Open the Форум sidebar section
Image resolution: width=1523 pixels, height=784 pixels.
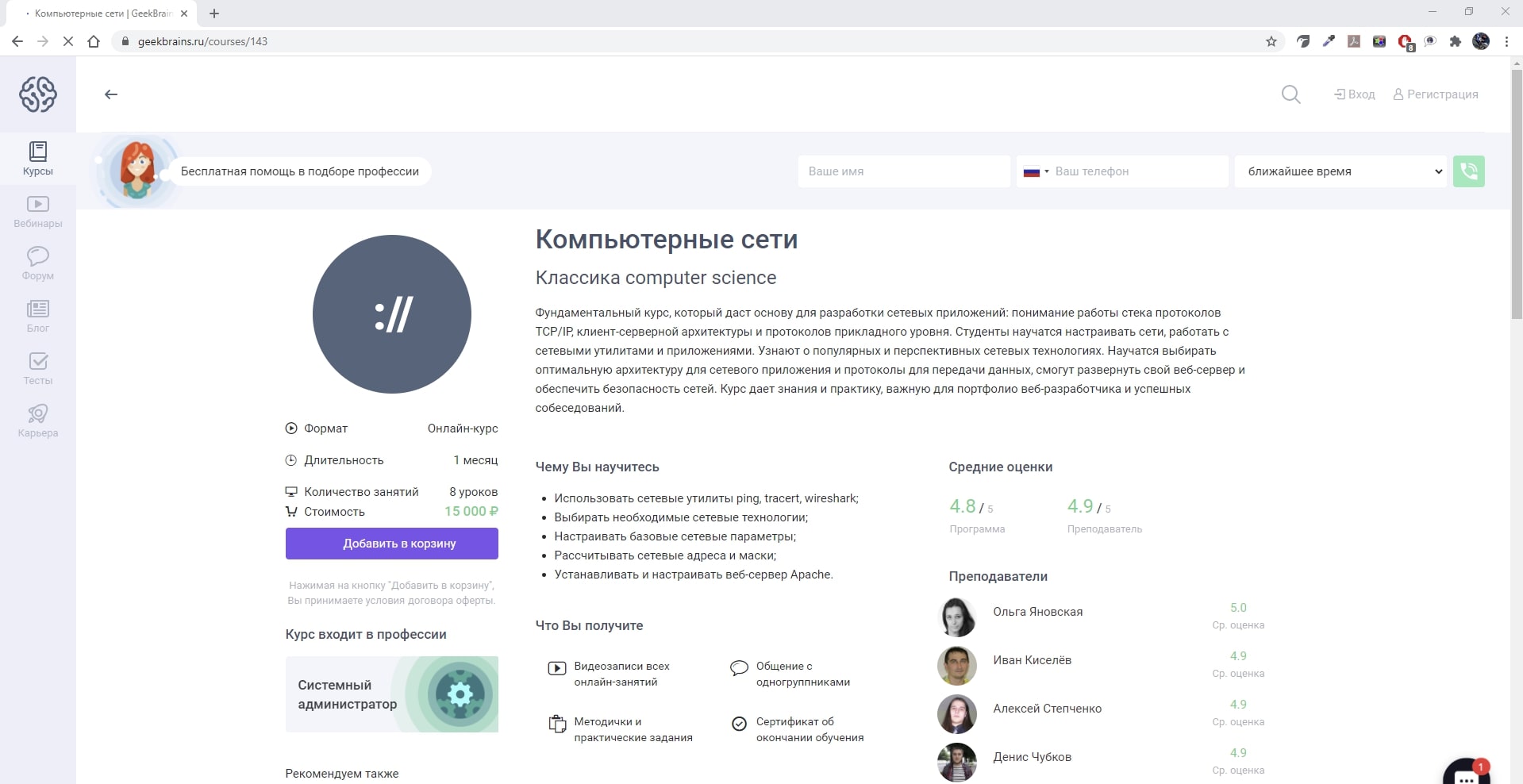point(38,264)
